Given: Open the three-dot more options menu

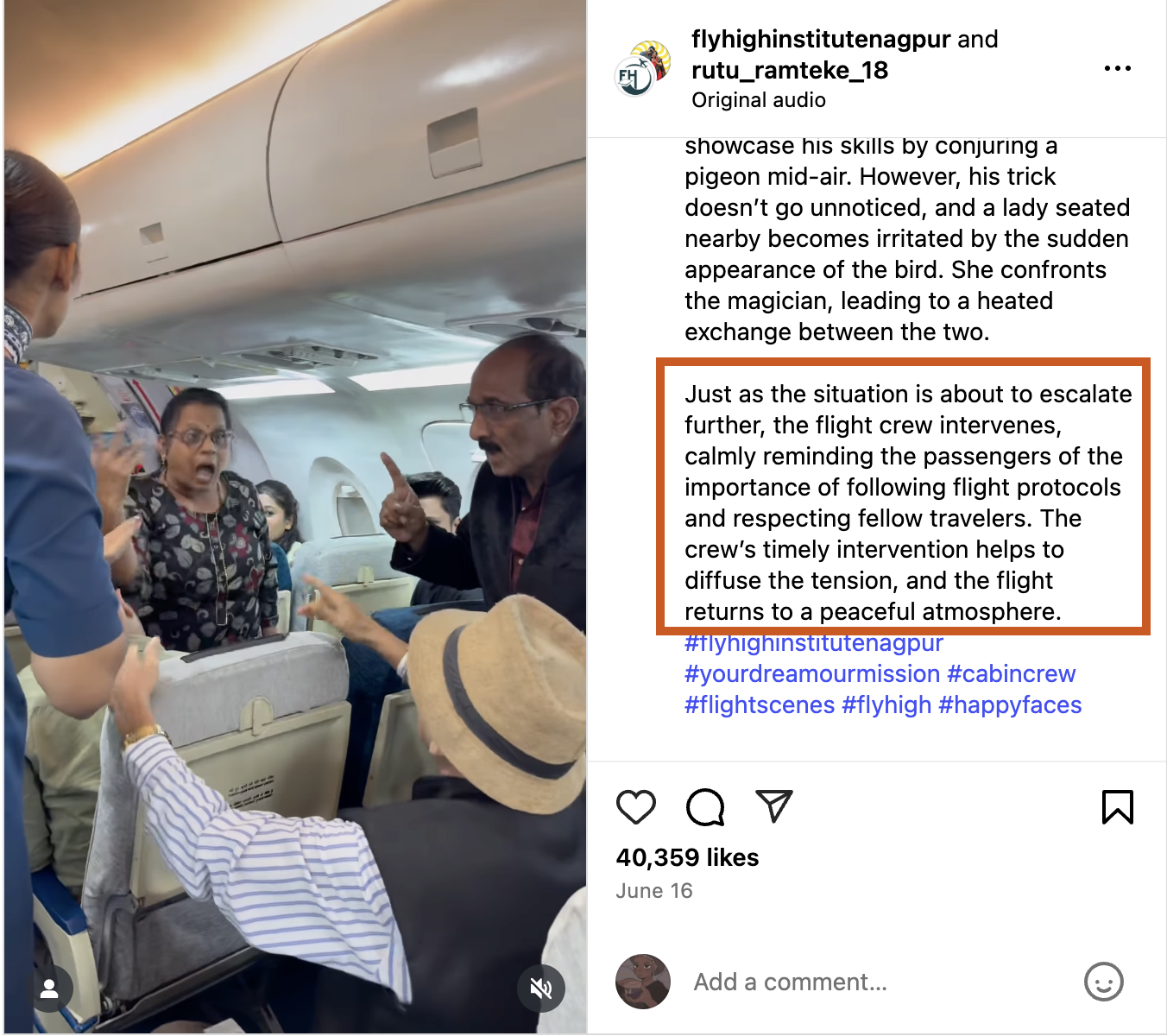Looking at the screenshot, I should click(1117, 68).
